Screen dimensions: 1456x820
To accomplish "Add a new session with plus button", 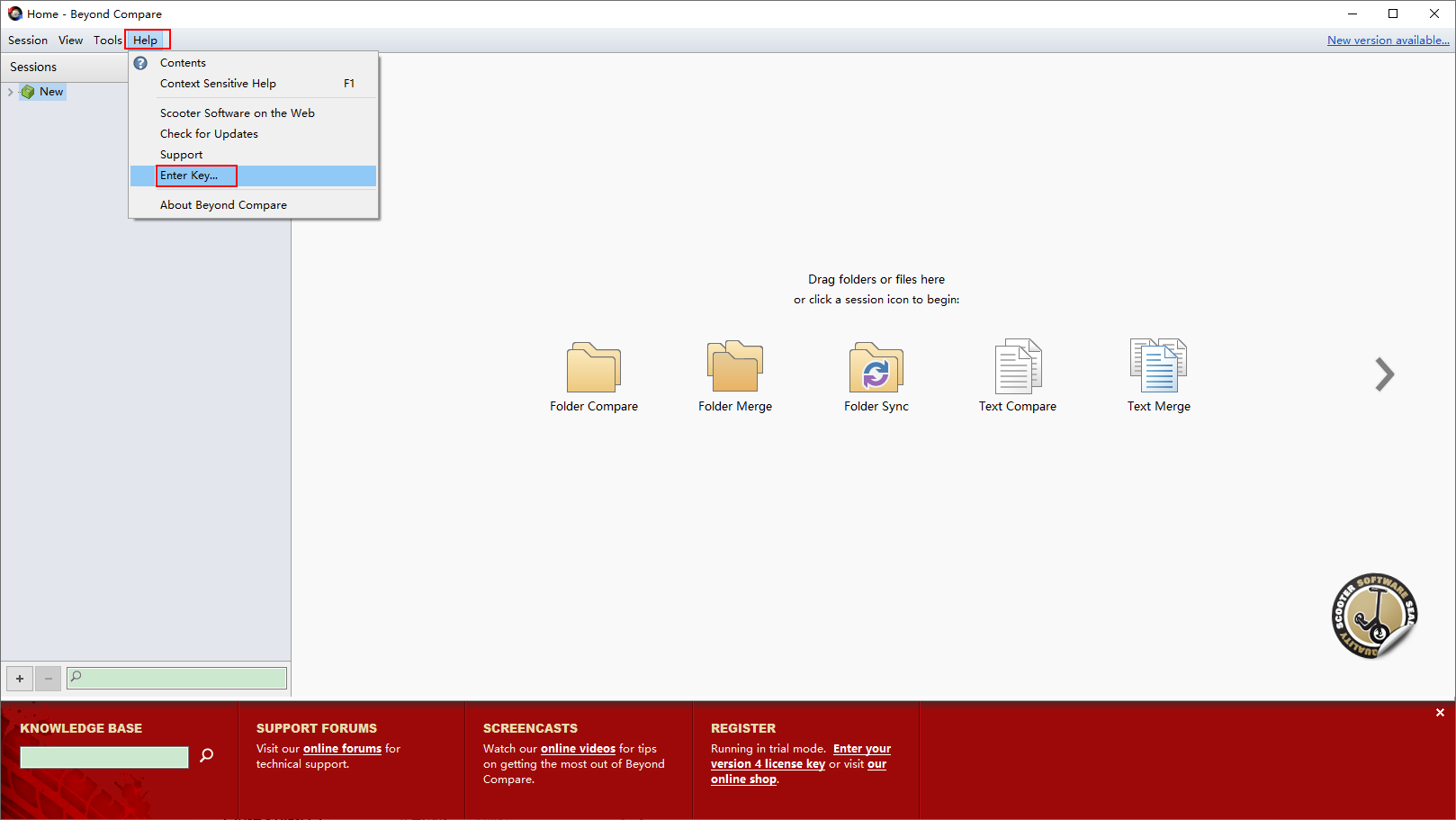I will point(20,678).
